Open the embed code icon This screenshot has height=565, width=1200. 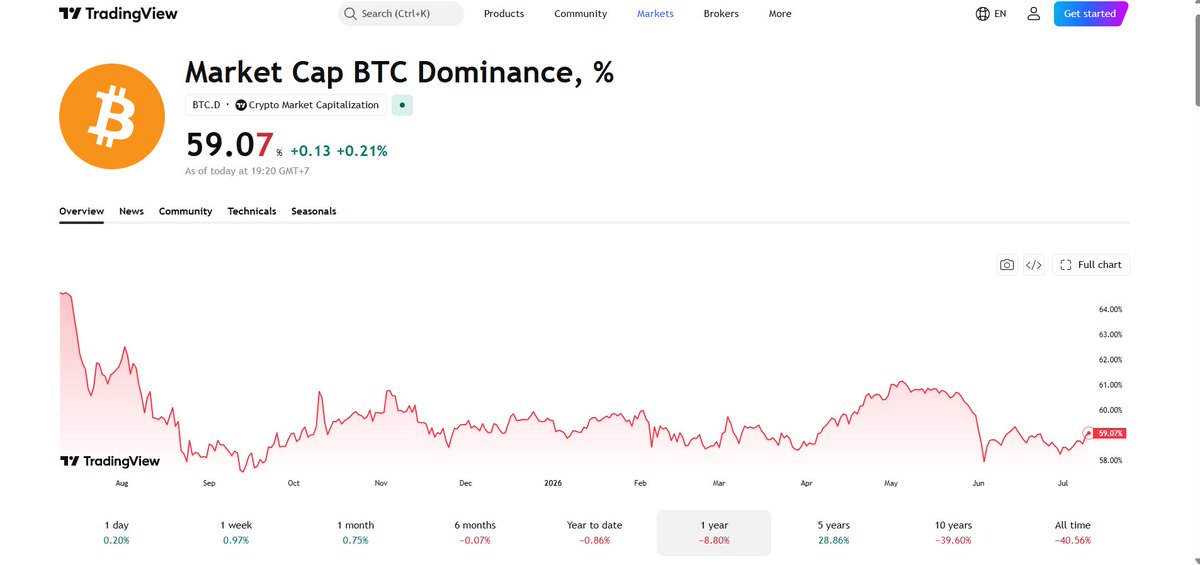click(1034, 265)
